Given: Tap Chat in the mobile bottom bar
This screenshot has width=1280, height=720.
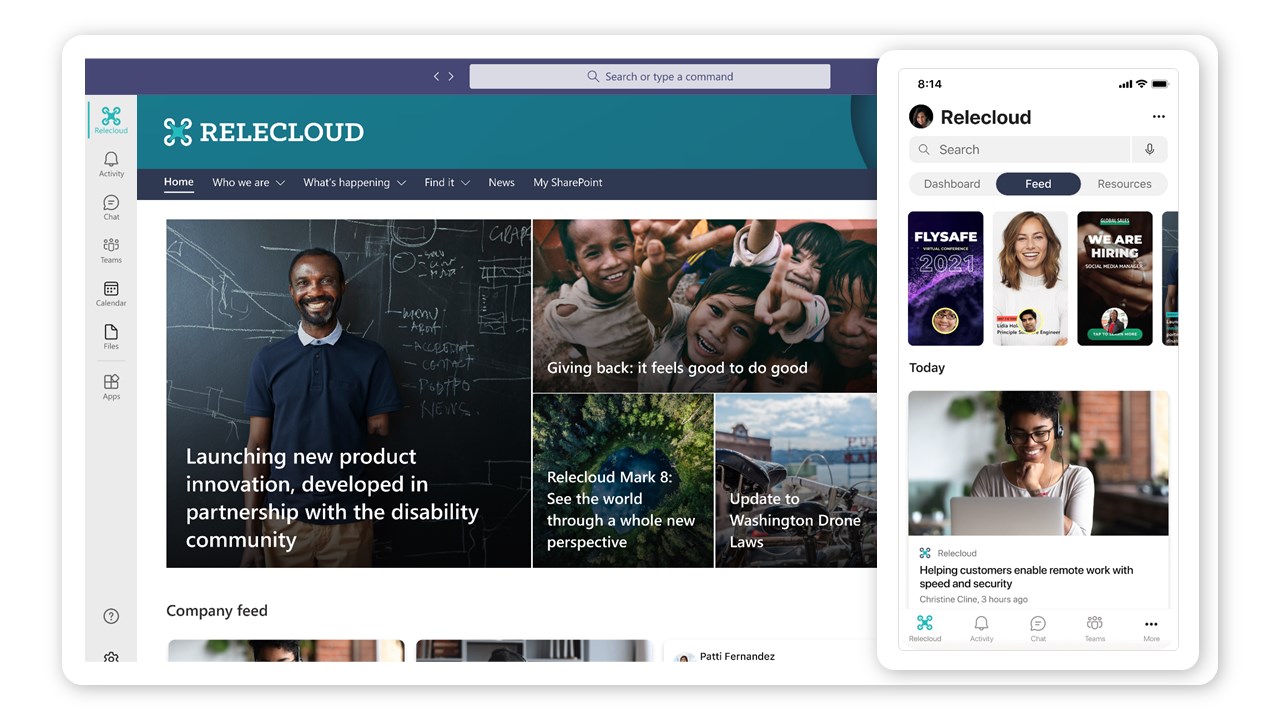Looking at the screenshot, I should coord(1038,628).
